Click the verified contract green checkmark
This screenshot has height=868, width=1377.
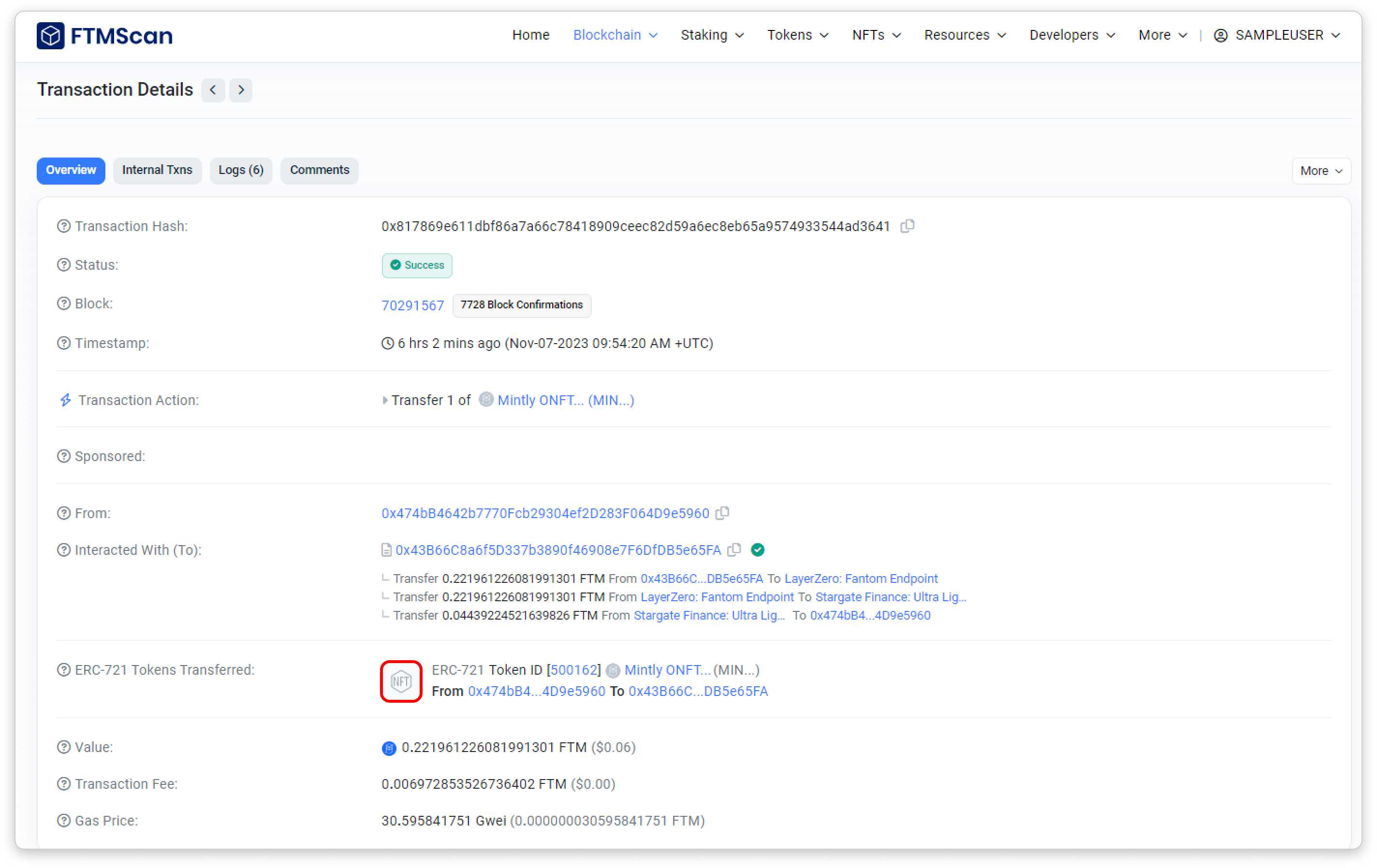(x=758, y=550)
